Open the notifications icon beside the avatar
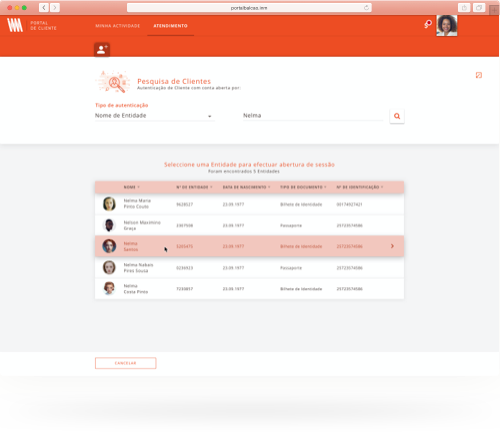The height and width of the screenshot is (432, 500). tap(428, 24)
